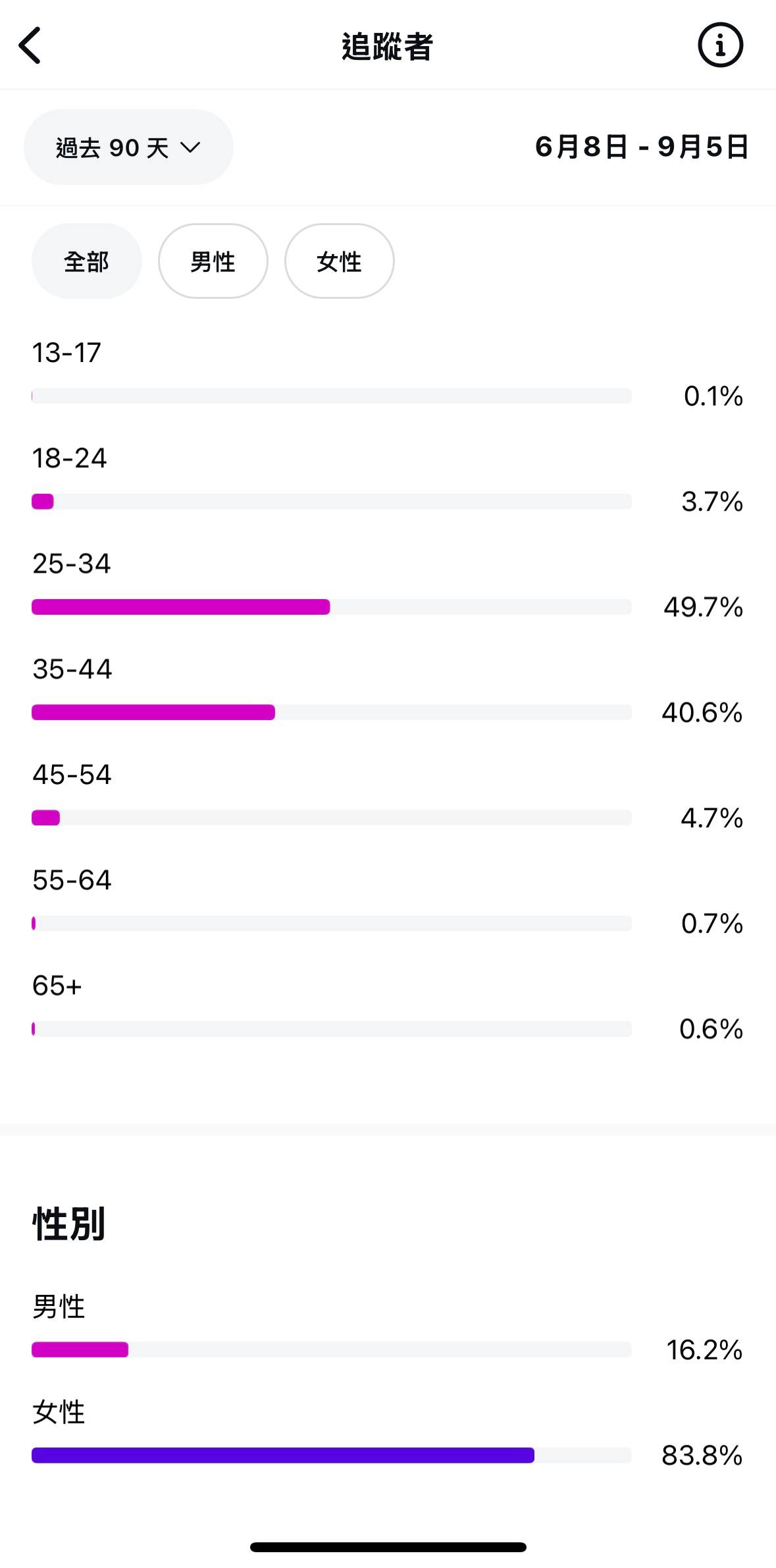The width and height of the screenshot is (776, 1568).
Task: Tap the home indicator bar
Action: tap(388, 1547)
